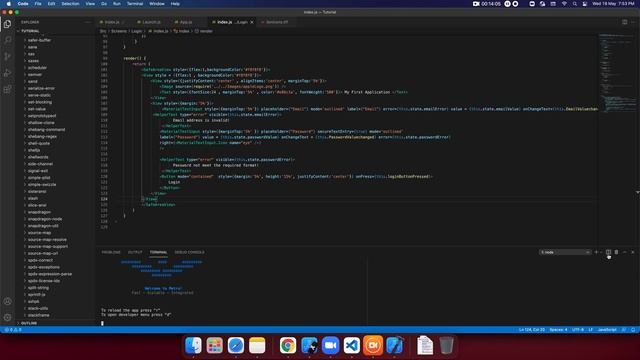640x360 pixels.
Task: Open the Accounts menu in the activity bar
Action: (x=7, y=302)
